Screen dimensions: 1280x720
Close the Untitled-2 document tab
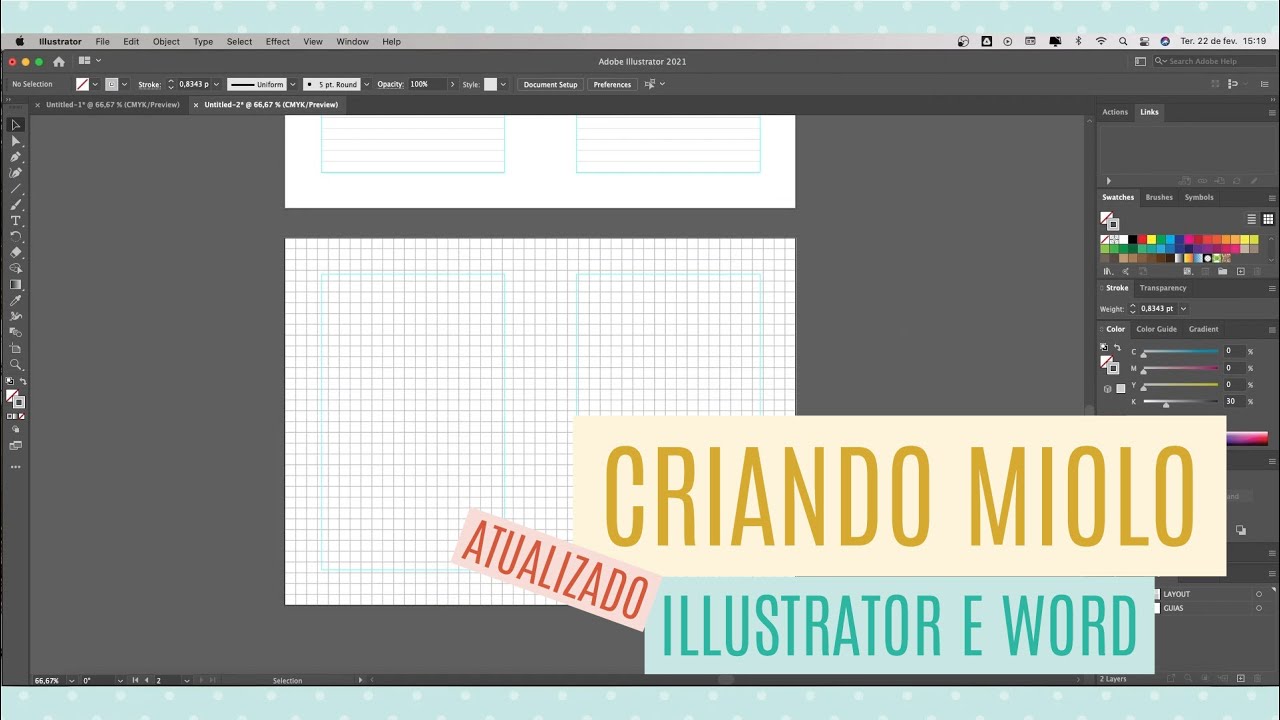click(197, 104)
